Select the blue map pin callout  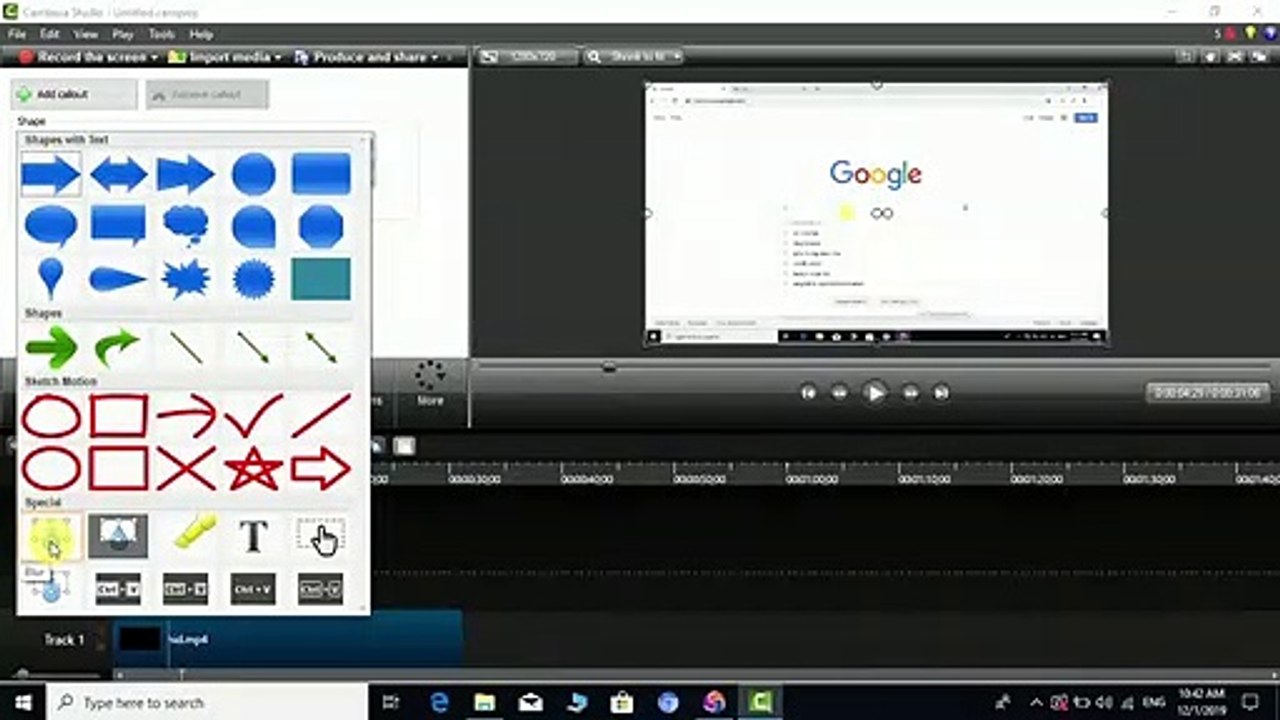(50, 278)
